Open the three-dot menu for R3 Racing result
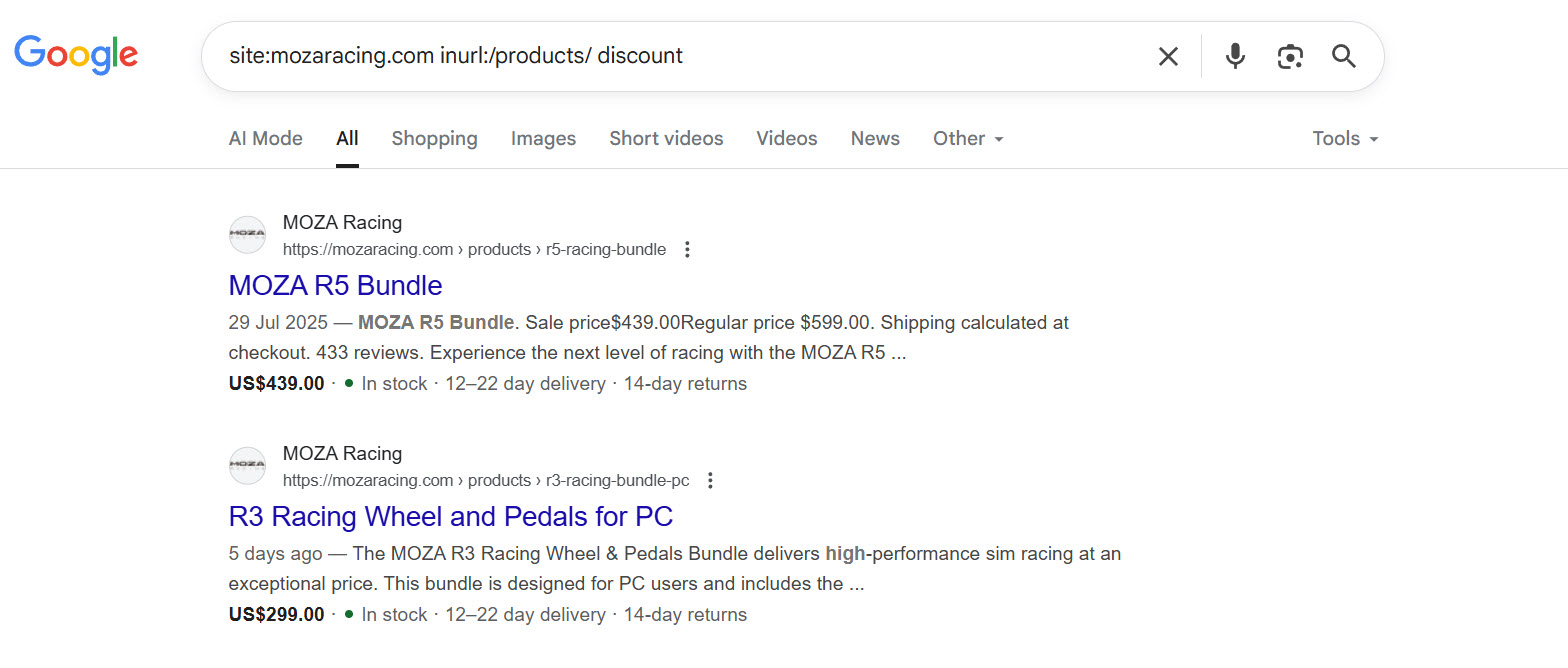Viewport: 1568px width, 668px height. pyautogui.click(x=710, y=480)
